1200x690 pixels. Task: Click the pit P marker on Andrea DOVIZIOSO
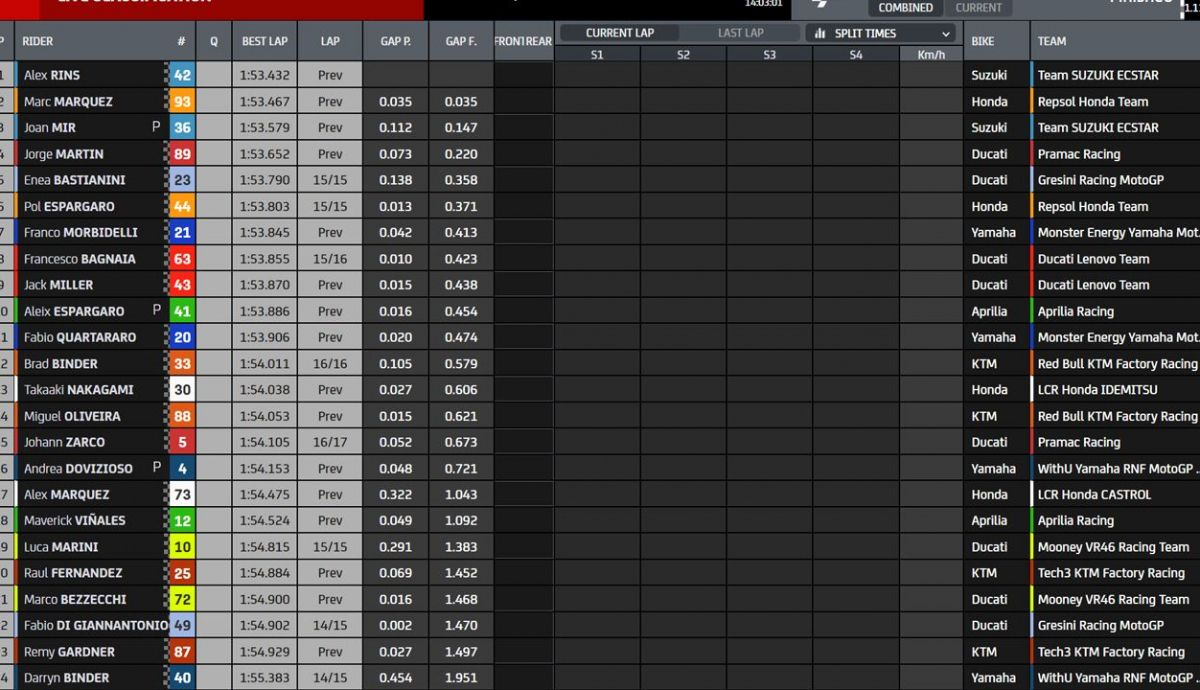click(156, 467)
